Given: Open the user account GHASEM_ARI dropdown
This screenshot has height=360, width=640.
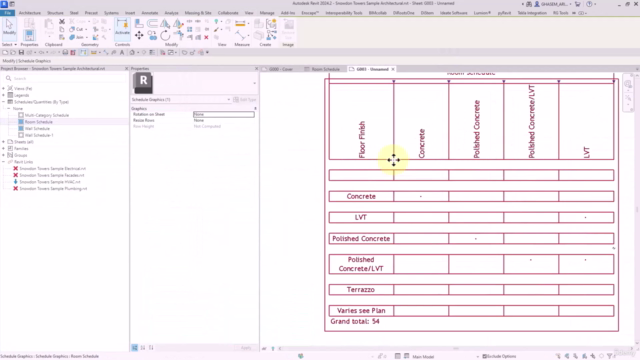Looking at the screenshot, I should coord(553,4).
